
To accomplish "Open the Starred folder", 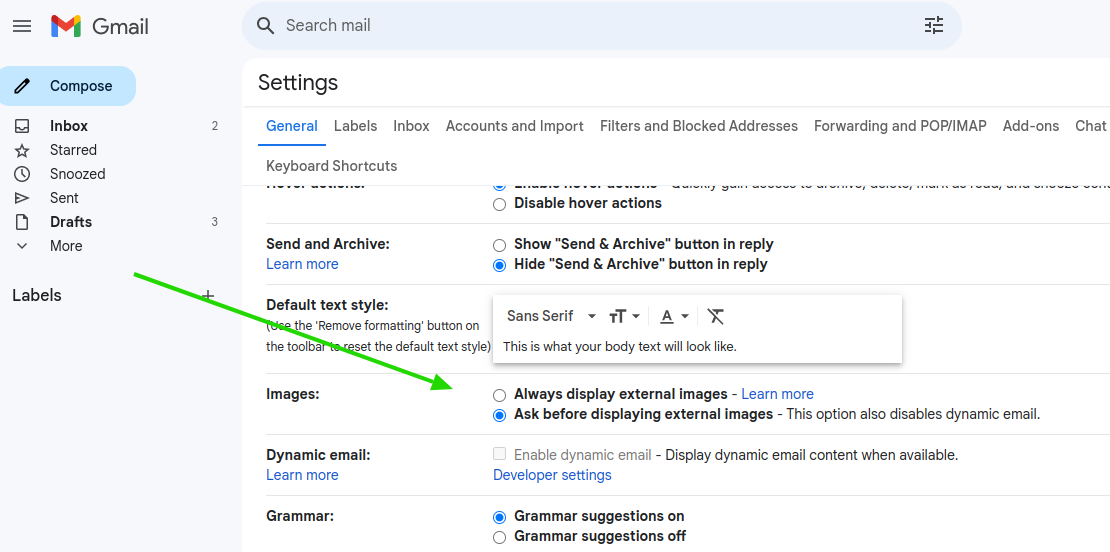I will tap(73, 150).
